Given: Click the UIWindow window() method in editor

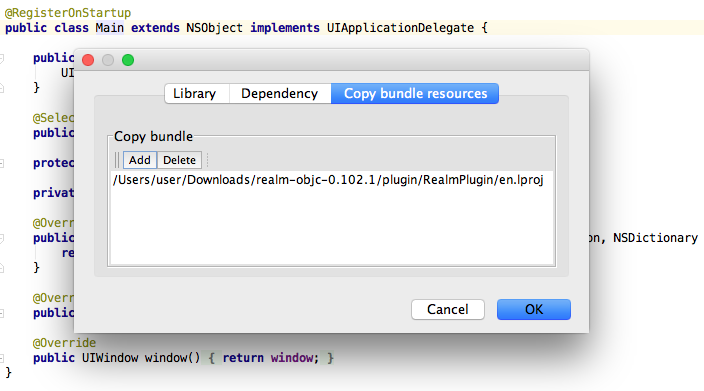Looking at the screenshot, I should click(141, 358).
